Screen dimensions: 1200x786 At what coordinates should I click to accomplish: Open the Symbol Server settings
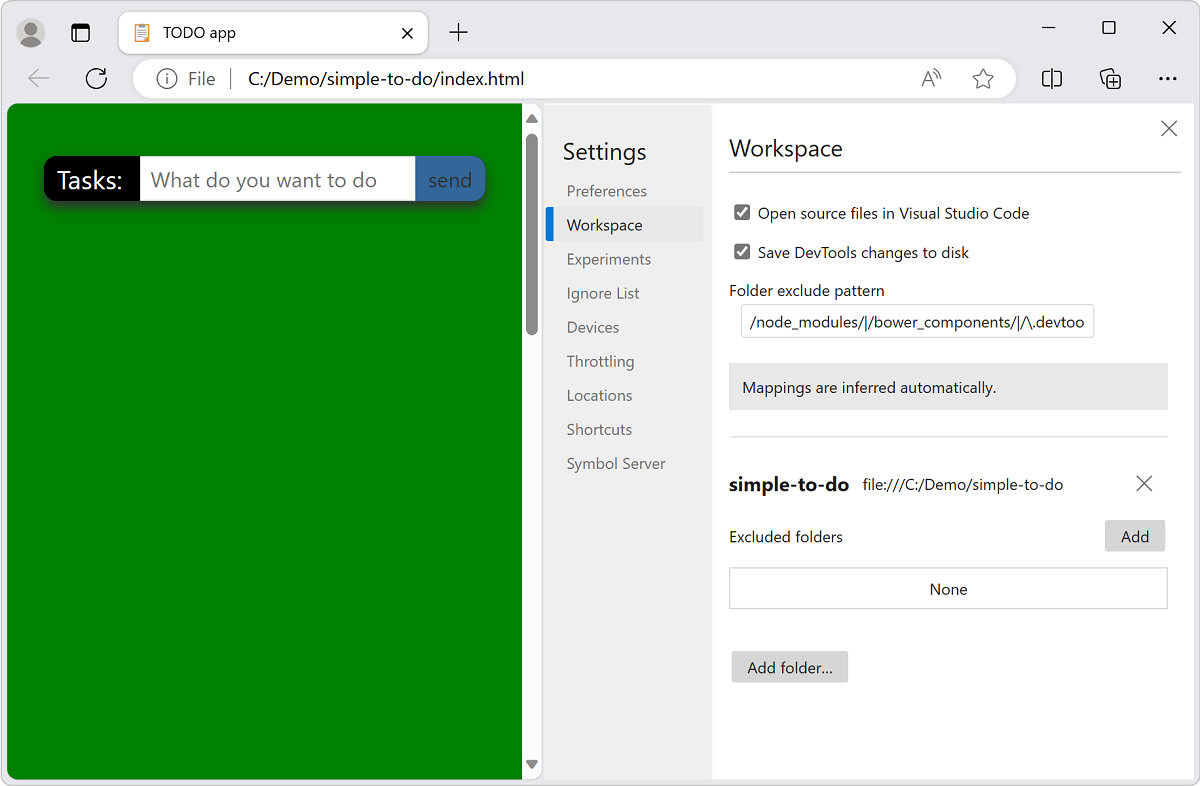click(615, 463)
